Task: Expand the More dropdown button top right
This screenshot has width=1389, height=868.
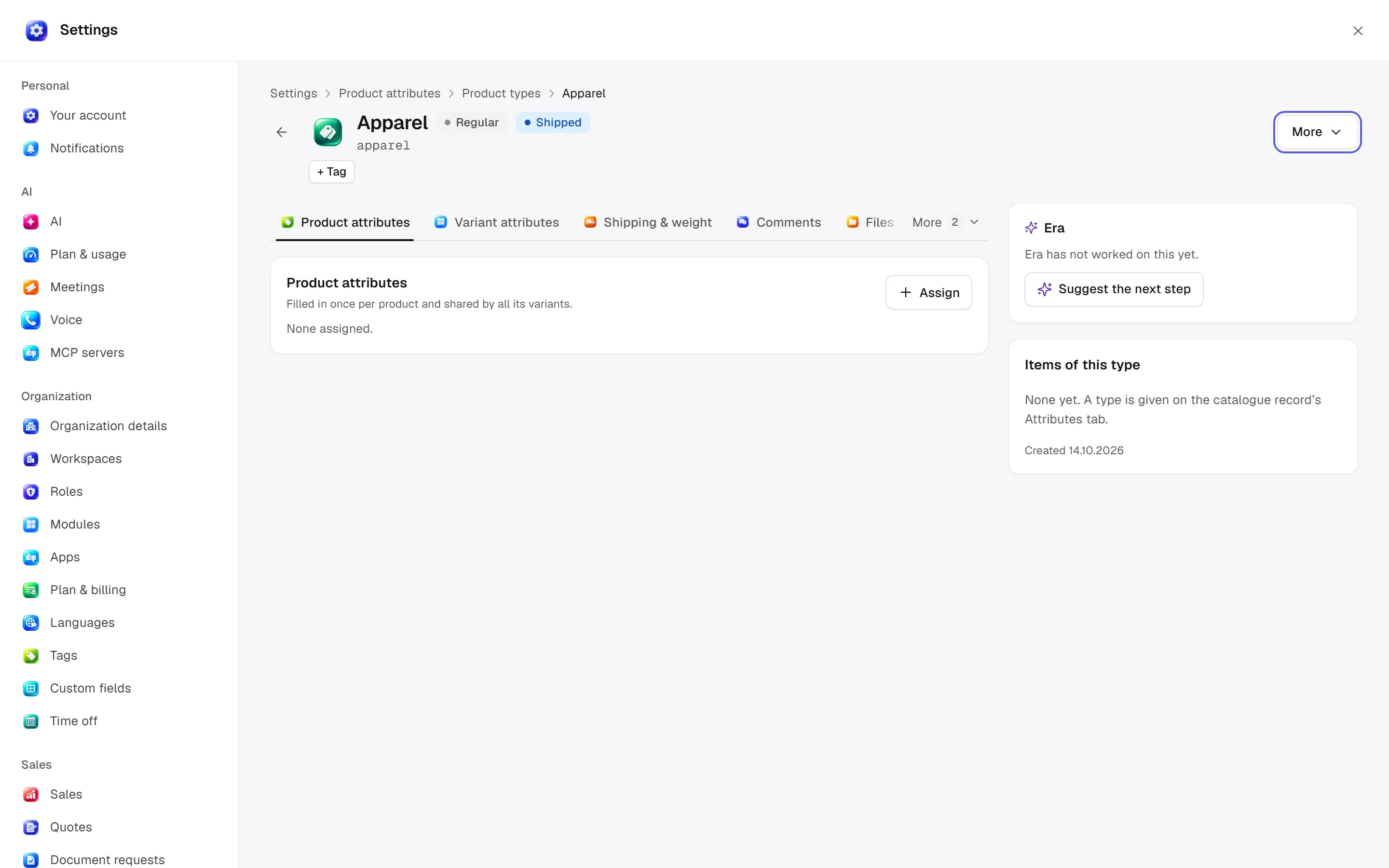Action: [1317, 132]
